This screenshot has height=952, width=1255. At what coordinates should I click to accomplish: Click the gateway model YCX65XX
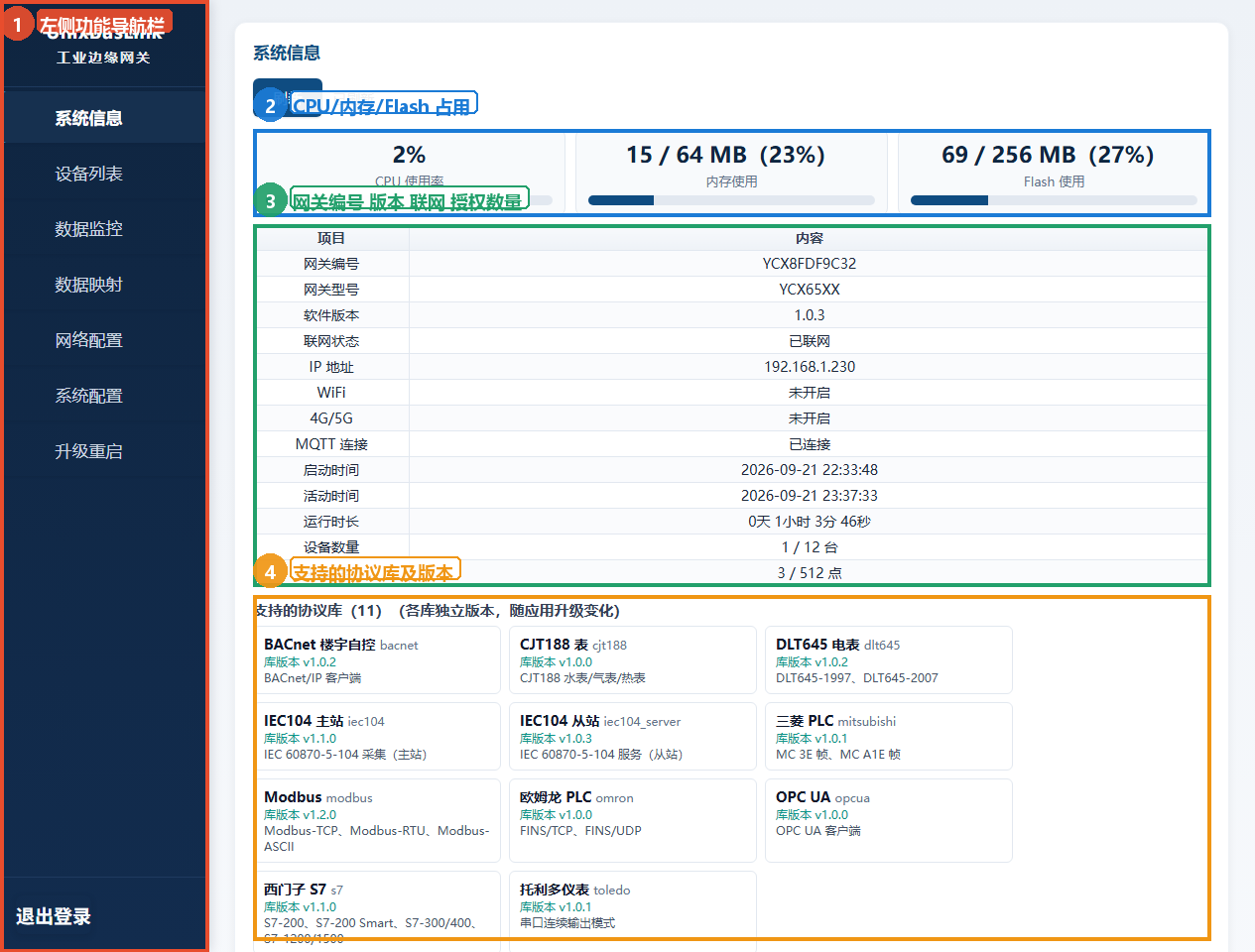pyautogui.click(x=810, y=290)
